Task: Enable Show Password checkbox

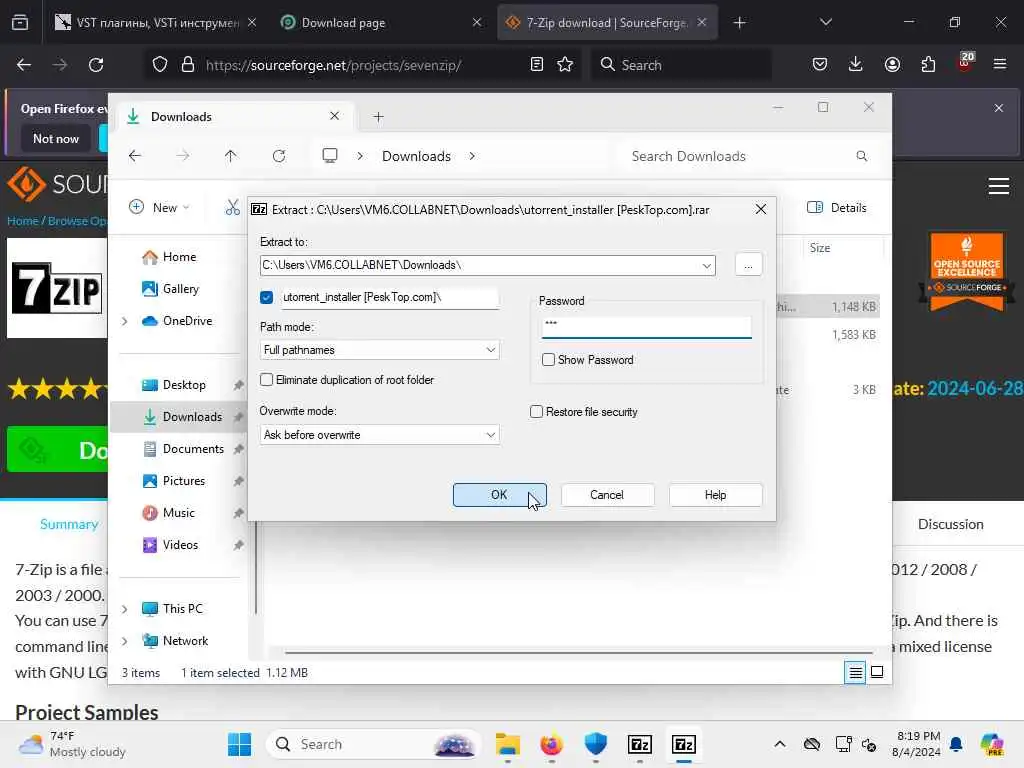Action: click(549, 360)
